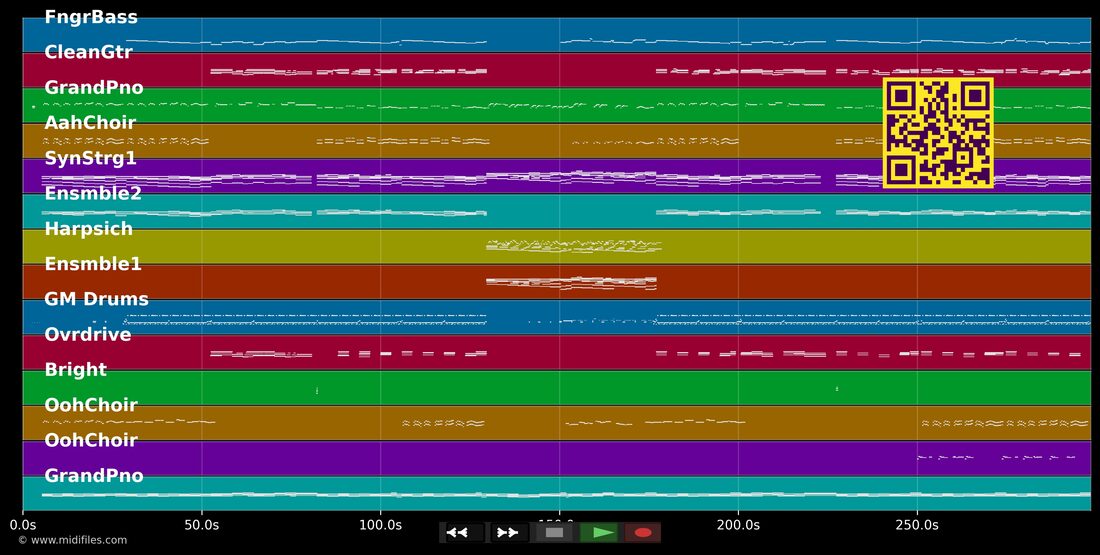This screenshot has width=1100, height=555.
Task: Click the Harpsich note cluster on the olive track
Action: coord(574,246)
